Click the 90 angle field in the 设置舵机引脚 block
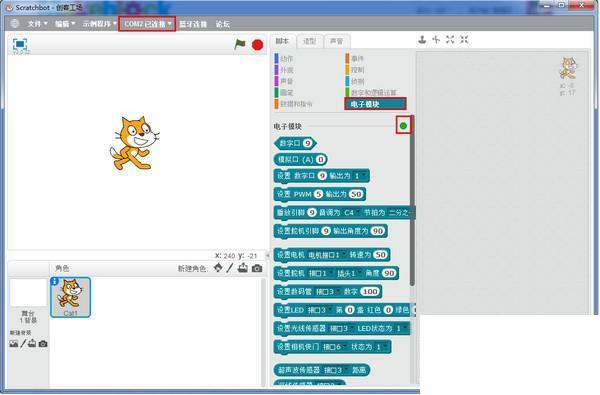Screen dimensions: 600x395 pyautogui.click(x=378, y=231)
